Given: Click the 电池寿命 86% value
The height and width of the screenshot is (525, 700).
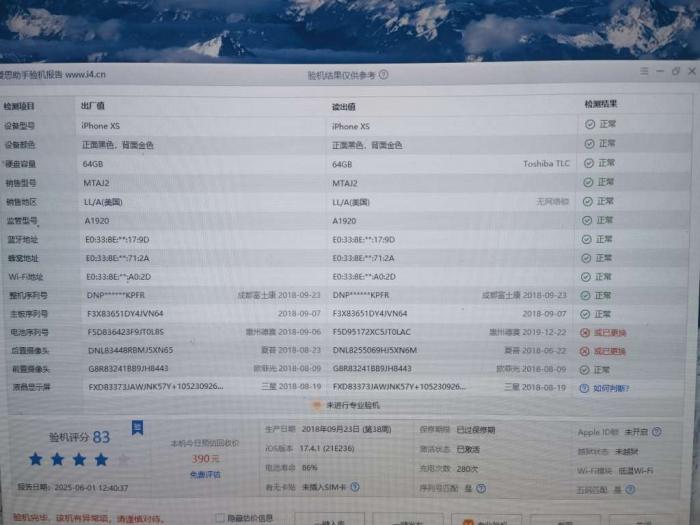Looking at the screenshot, I should tap(309, 468).
